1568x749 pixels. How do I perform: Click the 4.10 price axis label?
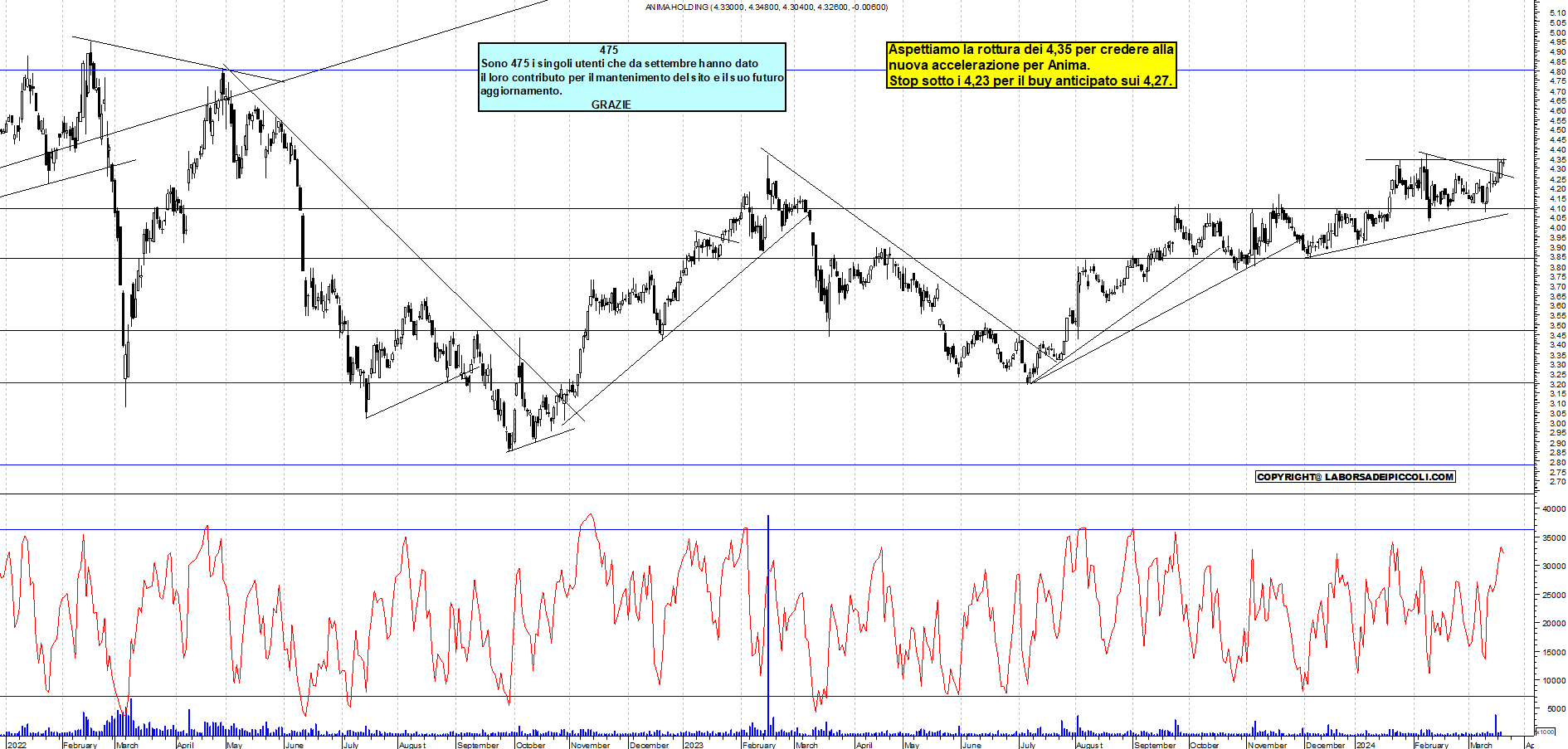tap(1557, 209)
